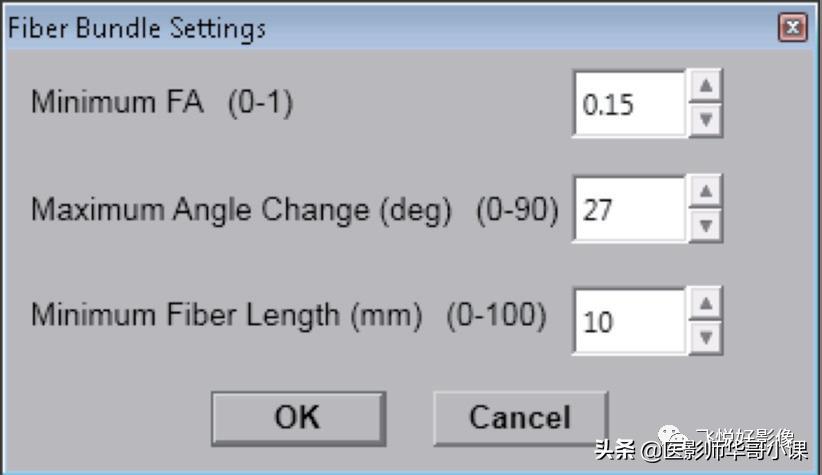Select the Minimum Fiber Length text field
Screen dimensions: 822x475
pyautogui.click(x=629, y=321)
